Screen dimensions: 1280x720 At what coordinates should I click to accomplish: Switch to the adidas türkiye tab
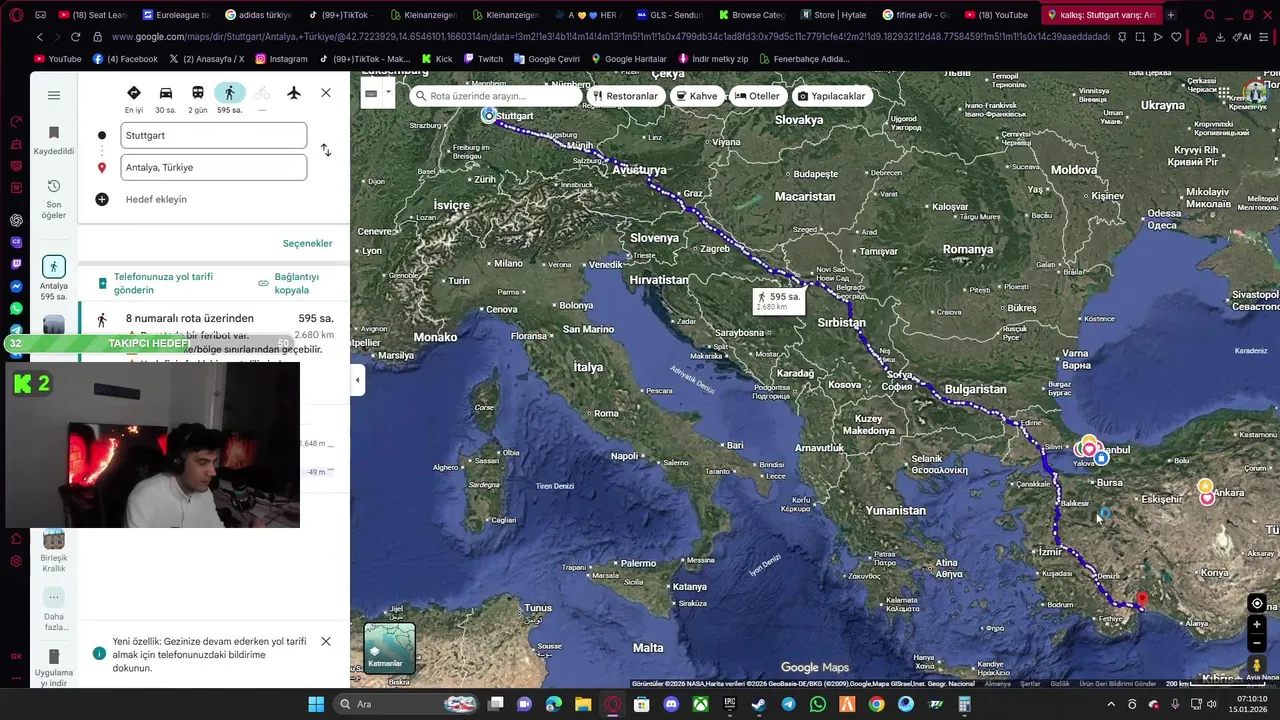pos(258,15)
